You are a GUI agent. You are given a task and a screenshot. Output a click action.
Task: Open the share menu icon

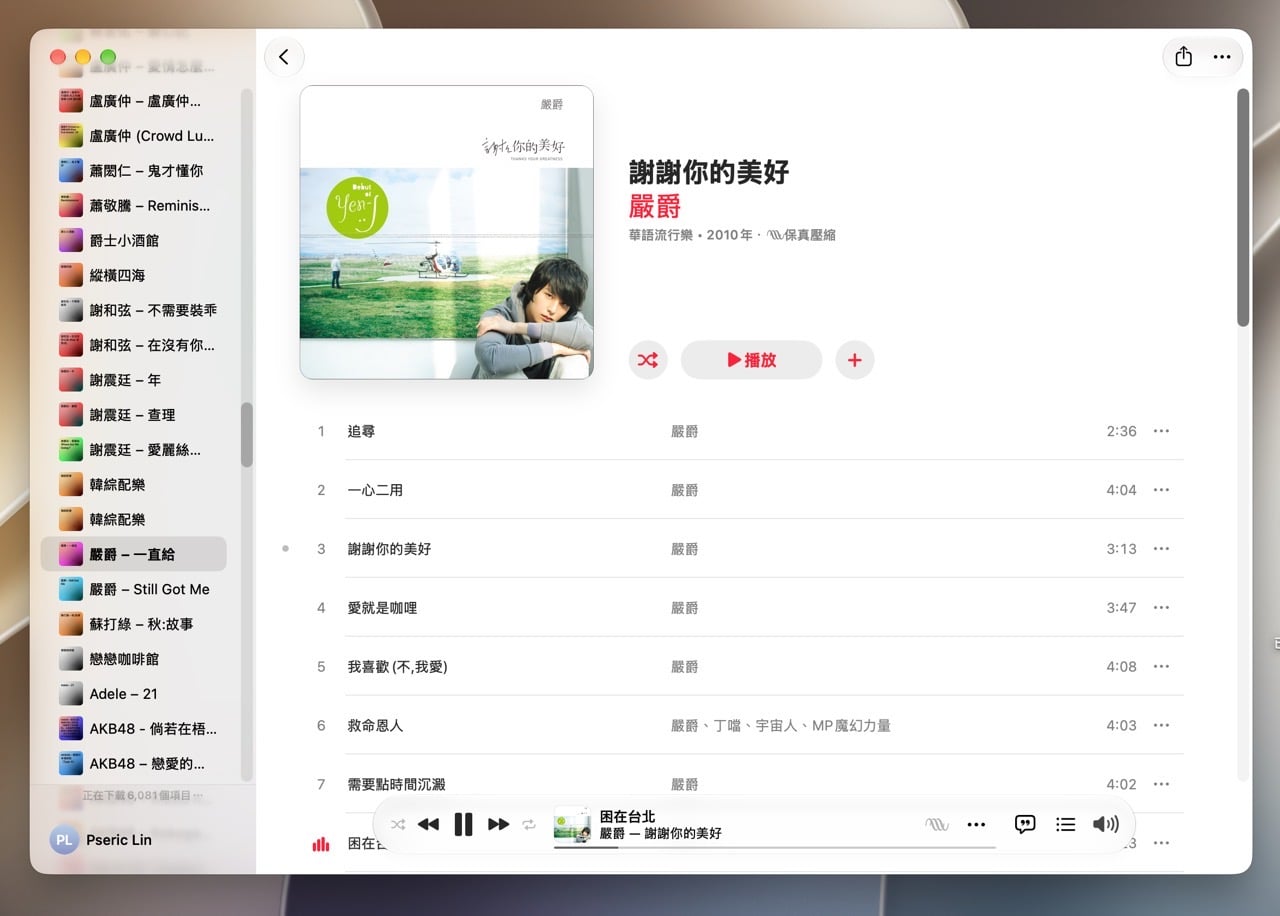1184,57
